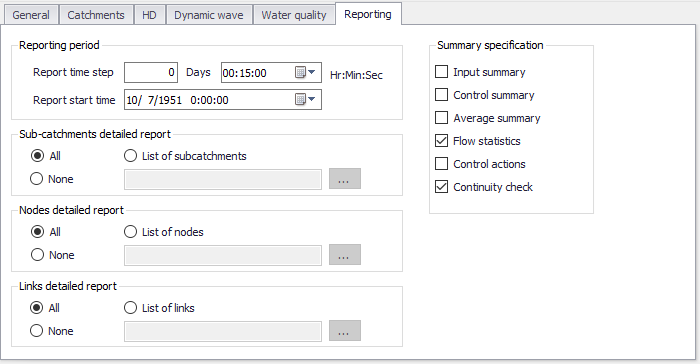Screen dimensions: 700x364
Task: Uncheck the Continuity check checkbox
Action: tap(442, 187)
